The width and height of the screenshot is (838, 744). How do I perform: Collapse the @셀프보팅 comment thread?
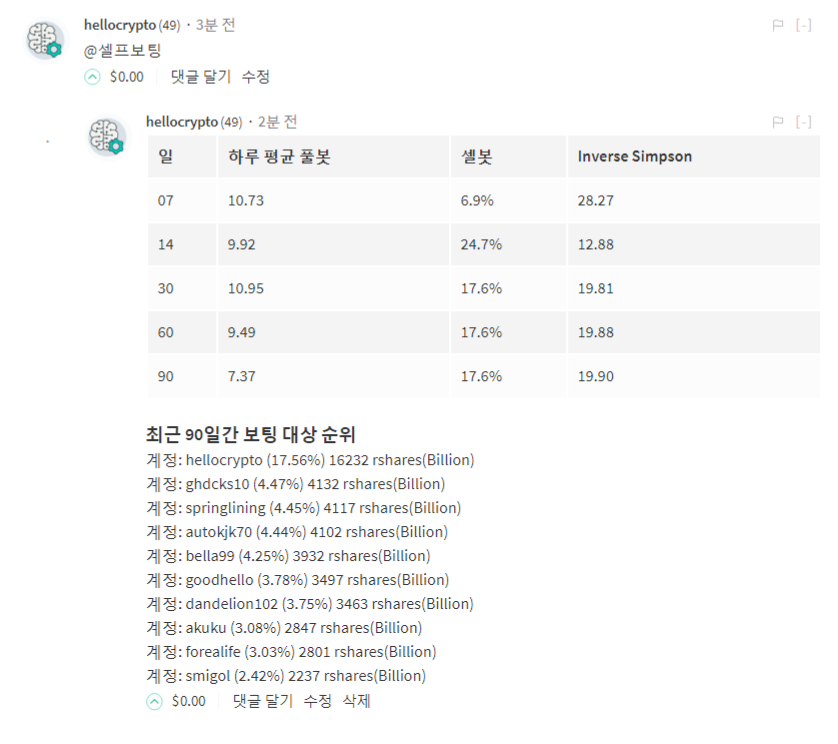click(x=803, y=25)
